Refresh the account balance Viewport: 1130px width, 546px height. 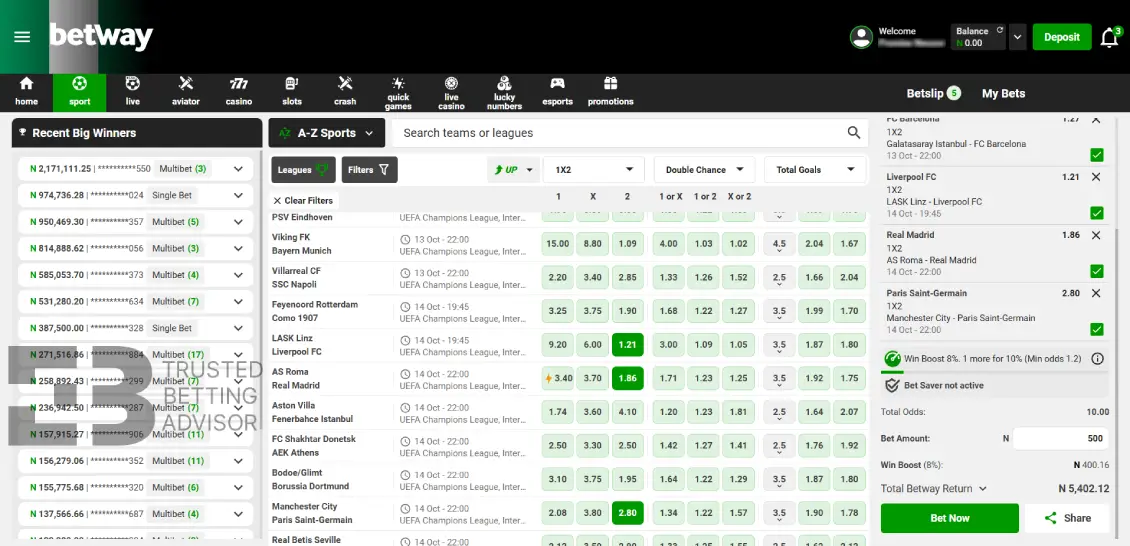pos(1000,30)
